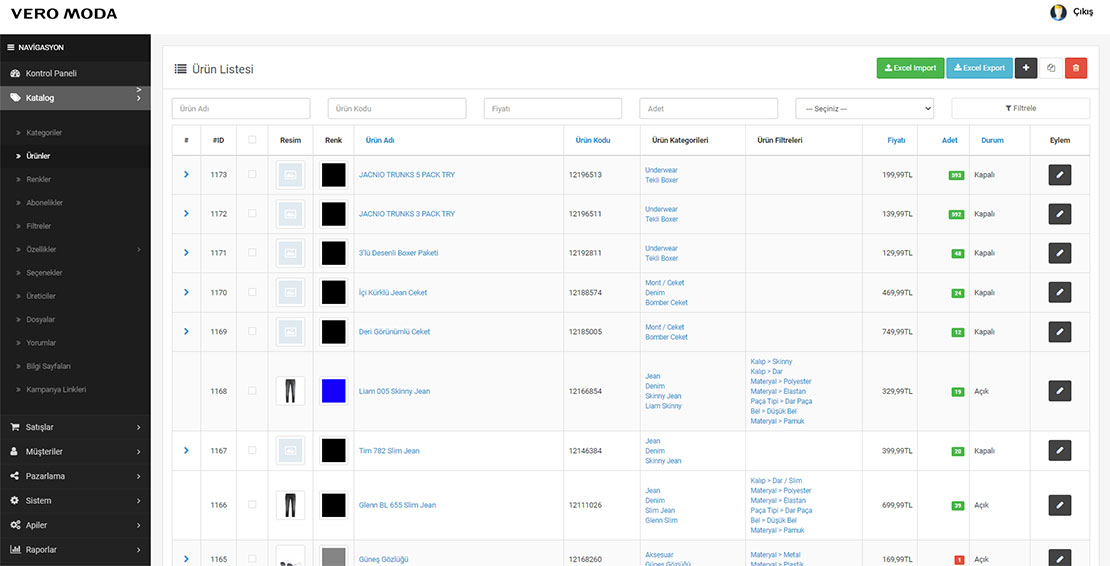The width and height of the screenshot is (1110, 566).
Task: Open the İçi Kürklü Jean Ceket product link
Action: (393, 293)
